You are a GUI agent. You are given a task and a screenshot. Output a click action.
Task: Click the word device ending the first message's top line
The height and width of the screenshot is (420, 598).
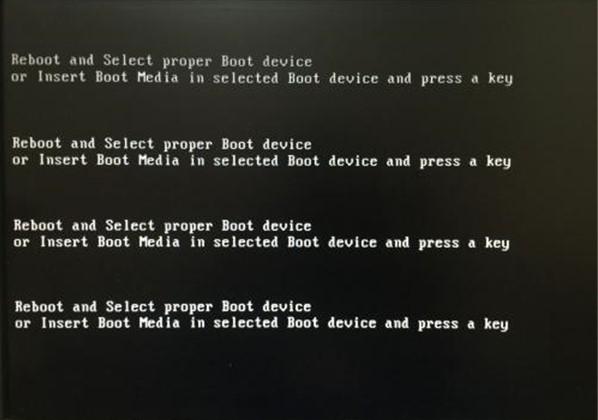[287, 61]
